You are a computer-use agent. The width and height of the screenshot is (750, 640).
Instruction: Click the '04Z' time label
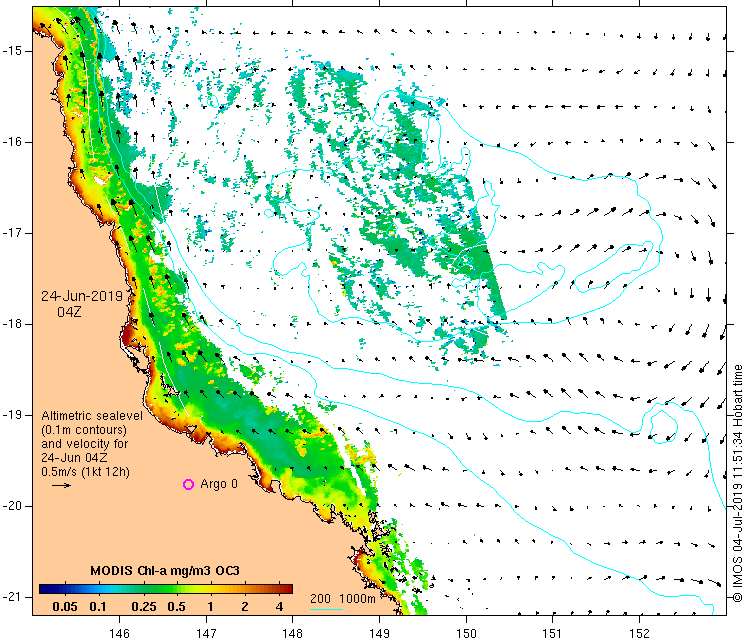click(69, 312)
